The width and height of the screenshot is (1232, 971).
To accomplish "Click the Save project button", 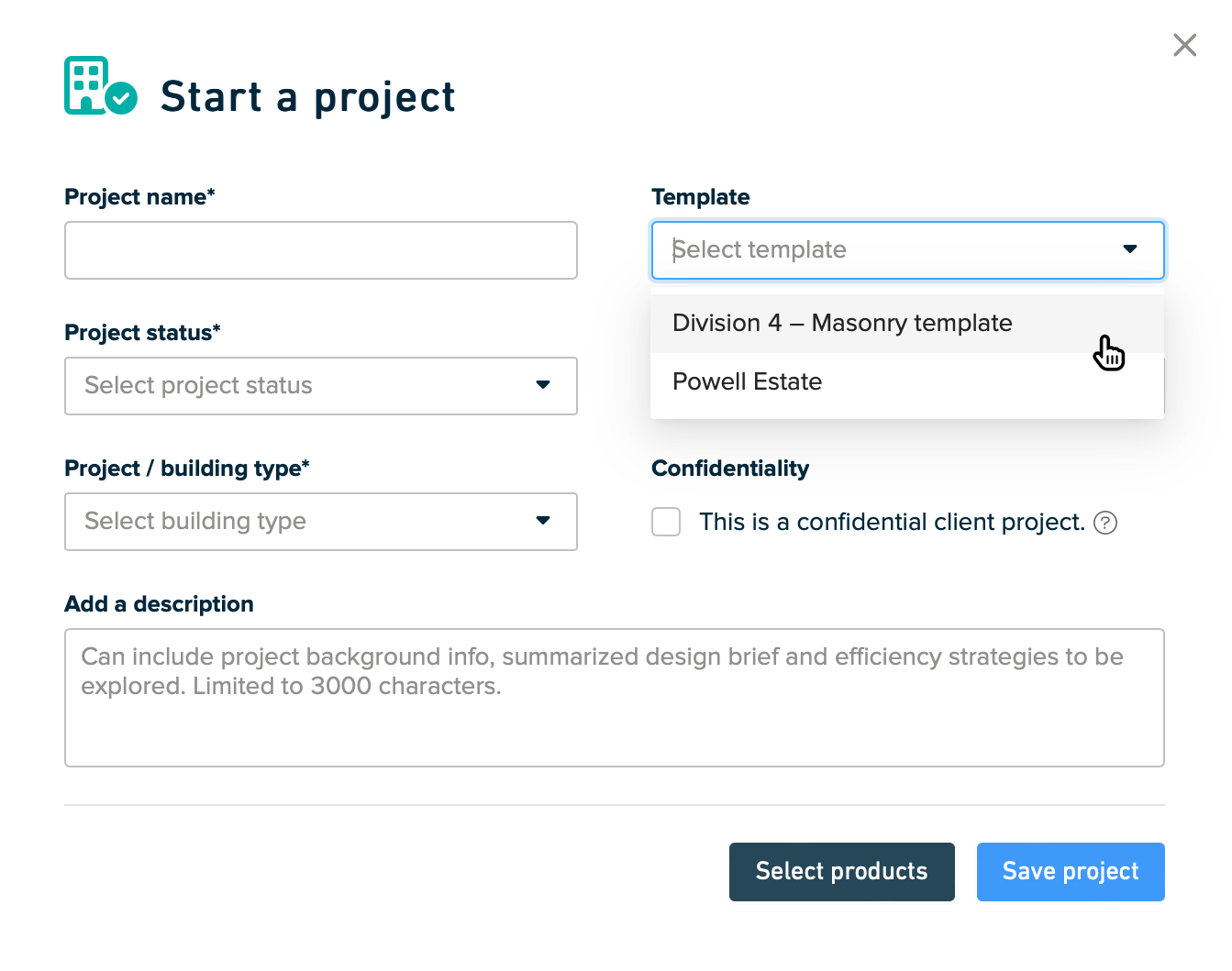I will click(1071, 872).
